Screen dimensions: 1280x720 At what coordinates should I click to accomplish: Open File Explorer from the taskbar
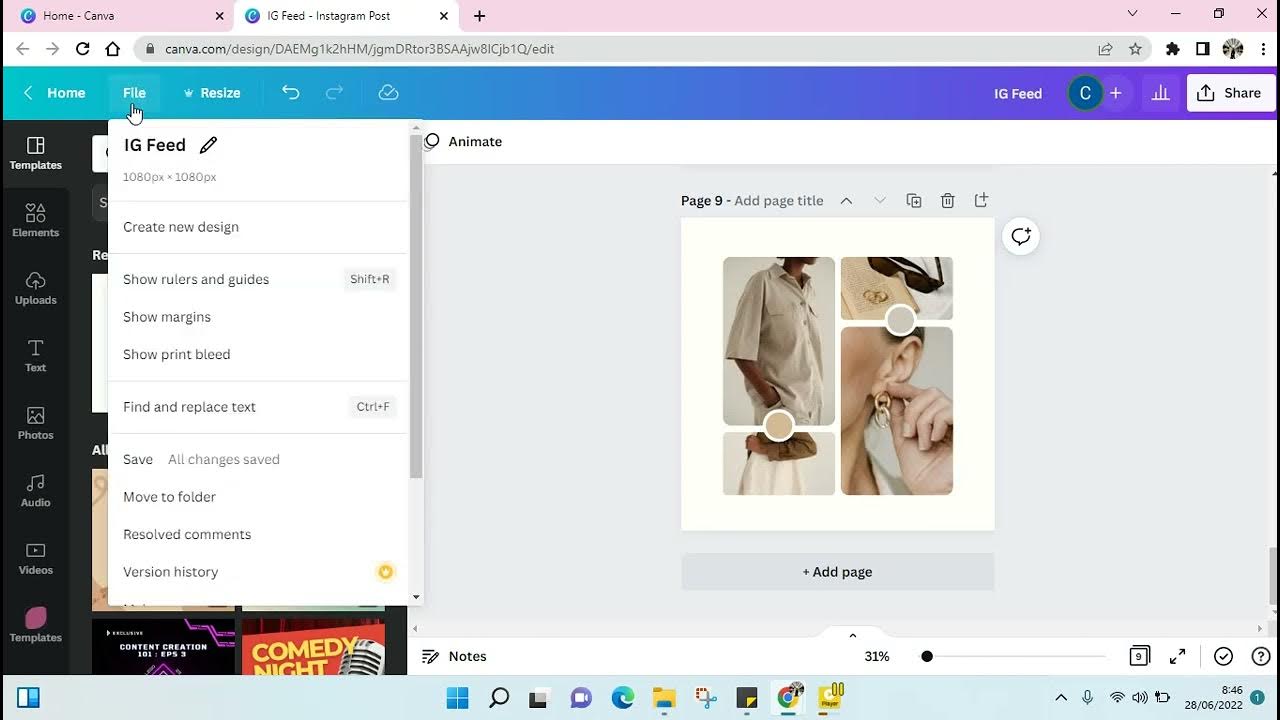[x=664, y=697]
